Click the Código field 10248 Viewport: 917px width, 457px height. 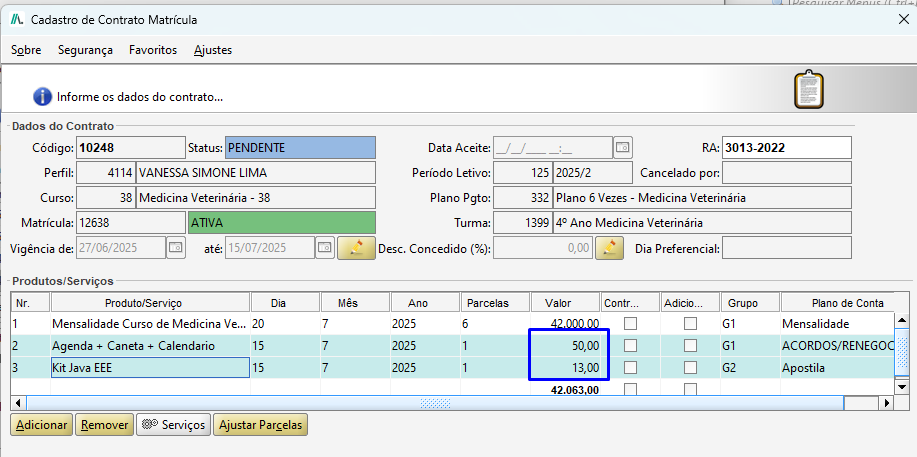[x=131, y=148]
